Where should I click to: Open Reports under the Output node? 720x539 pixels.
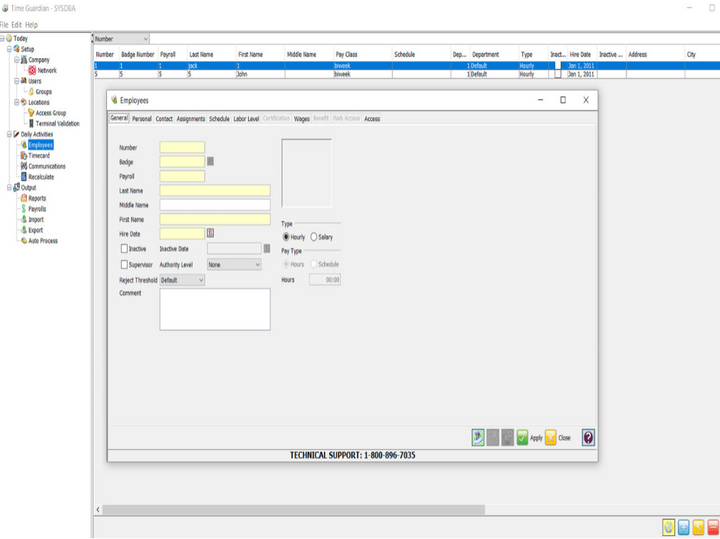tap(37, 198)
